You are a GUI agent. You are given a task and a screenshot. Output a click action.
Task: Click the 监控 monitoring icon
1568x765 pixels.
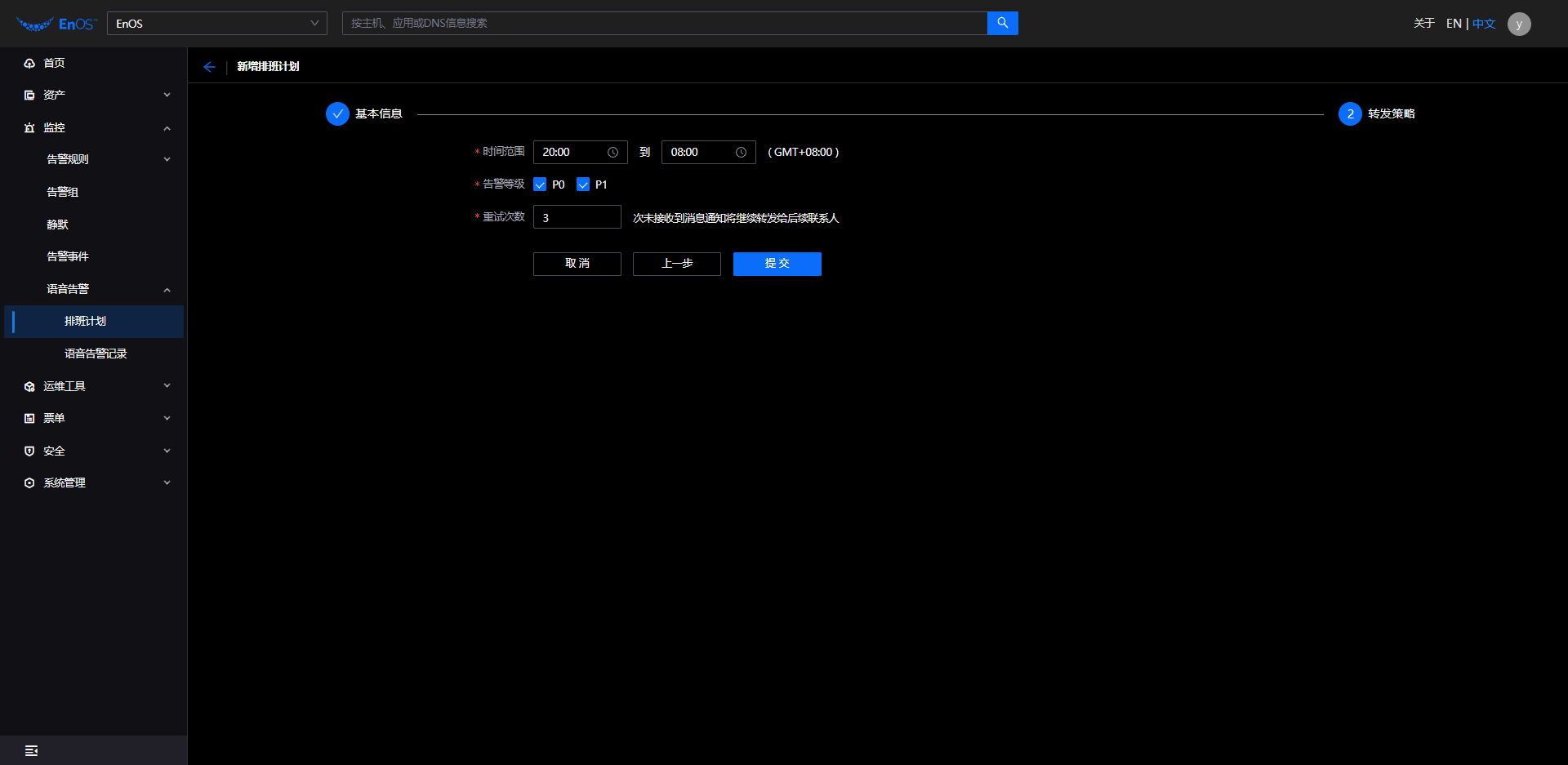coord(29,128)
